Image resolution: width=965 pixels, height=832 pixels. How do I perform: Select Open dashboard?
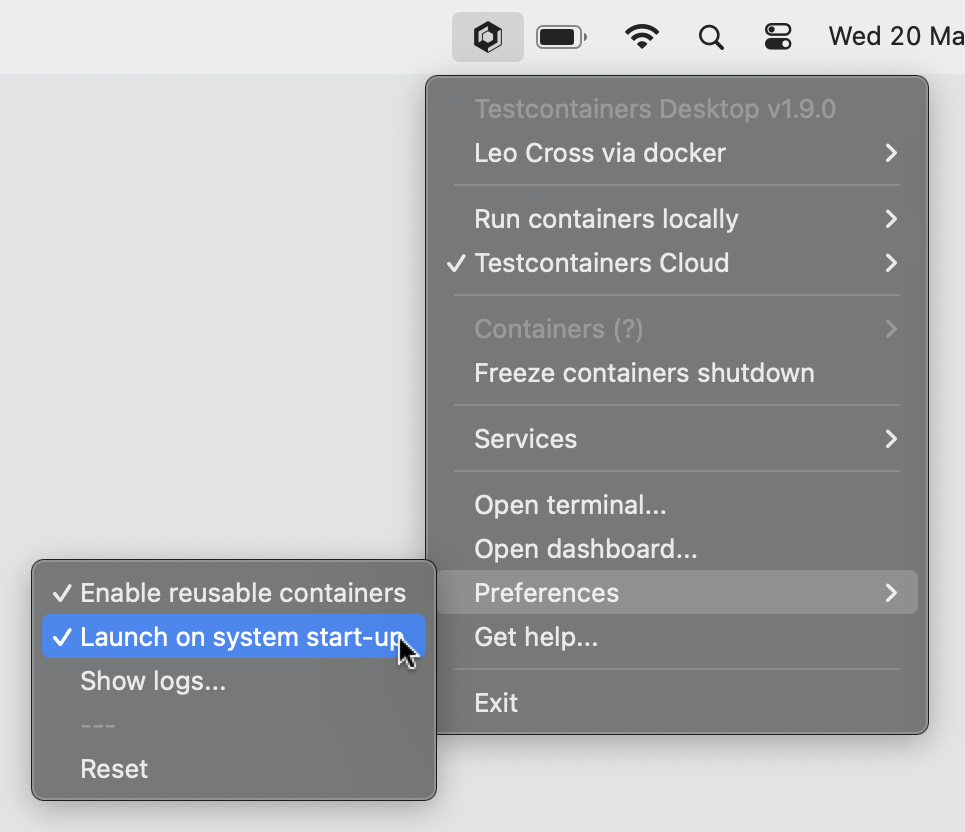tap(586, 548)
